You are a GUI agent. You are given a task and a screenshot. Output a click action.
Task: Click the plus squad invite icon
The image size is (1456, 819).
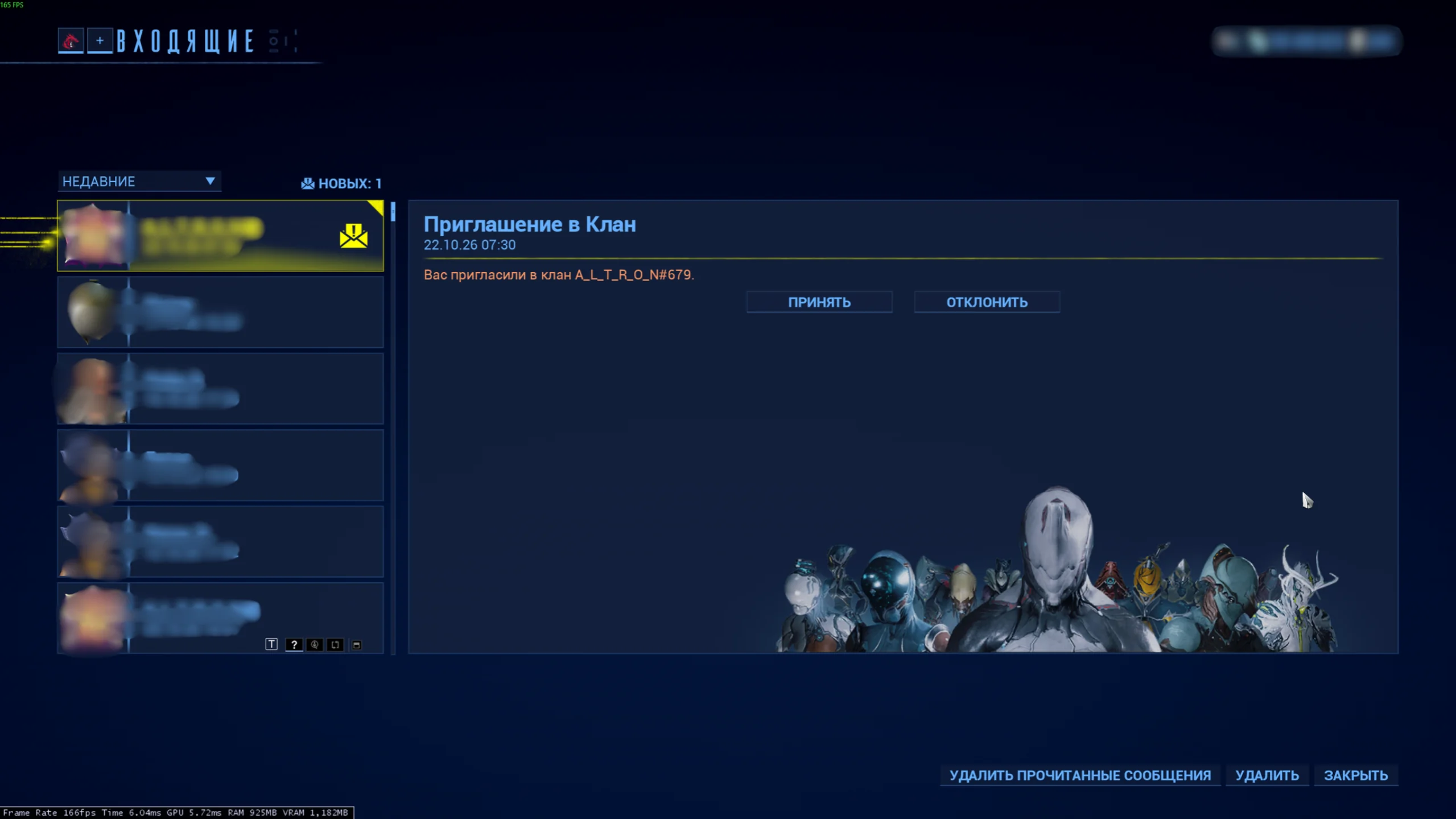[100, 41]
